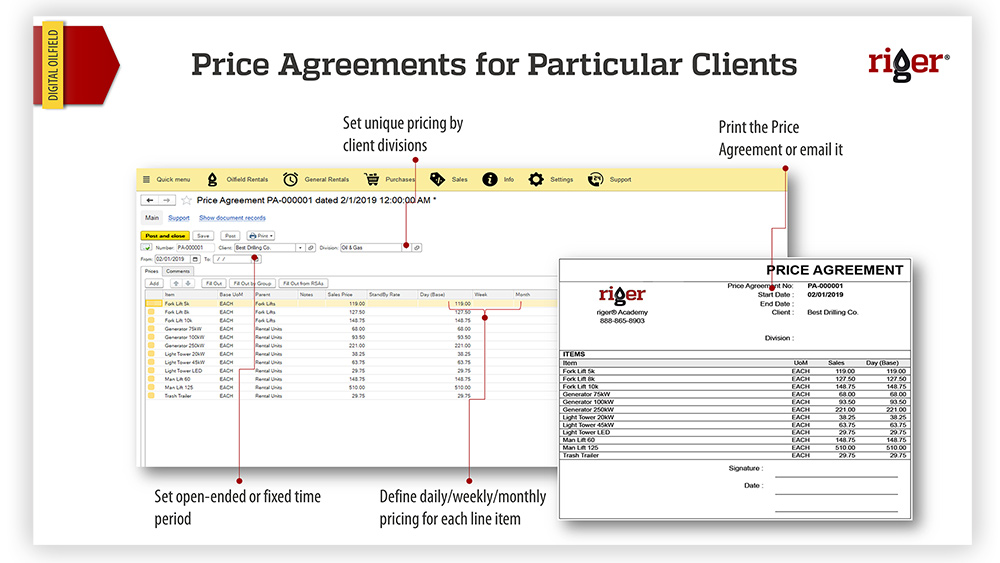Open the Print dropdown button
The image size is (1000, 563).
click(x=260, y=235)
